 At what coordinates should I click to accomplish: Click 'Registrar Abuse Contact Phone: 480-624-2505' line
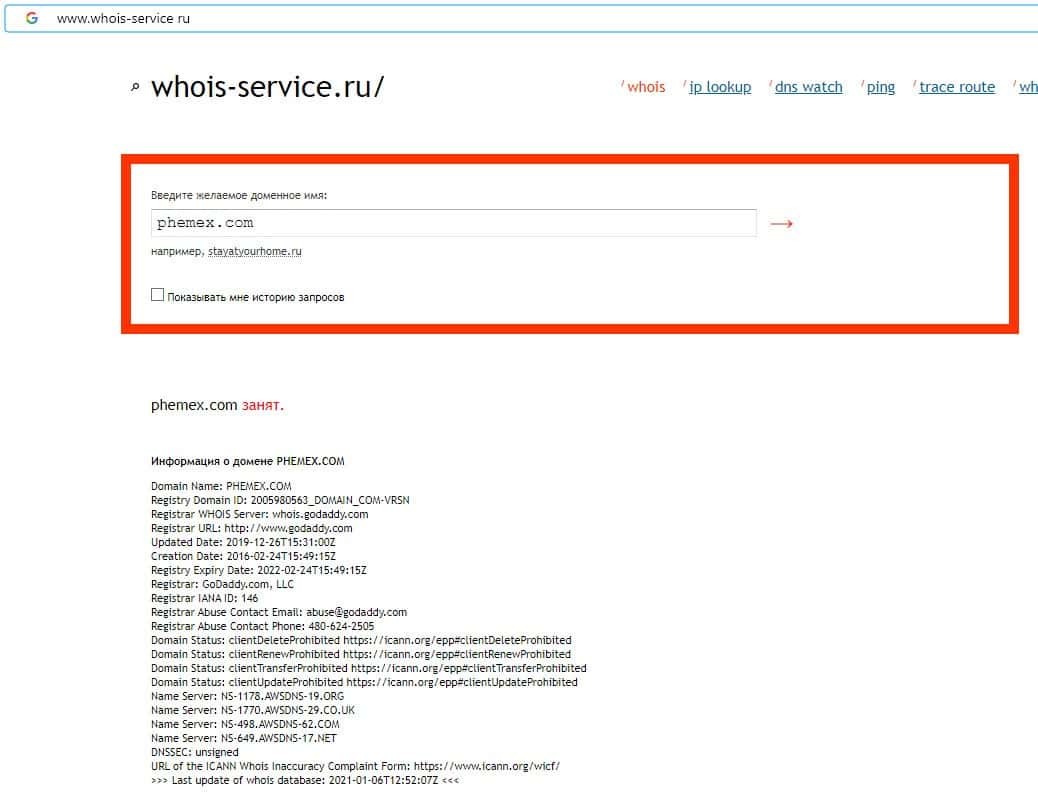pyautogui.click(x=262, y=626)
